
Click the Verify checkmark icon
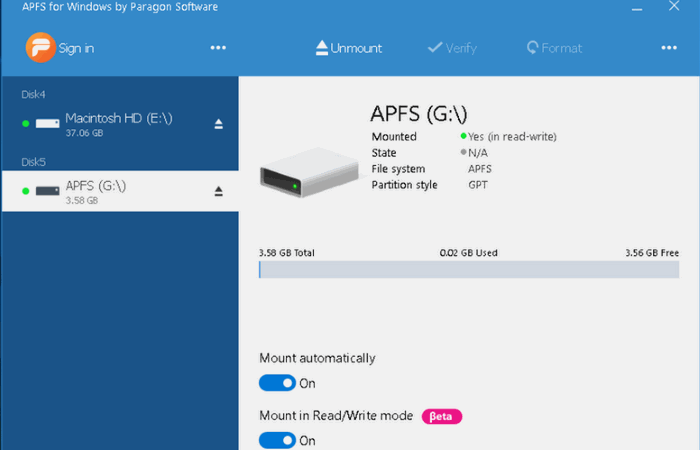pos(435,47)
